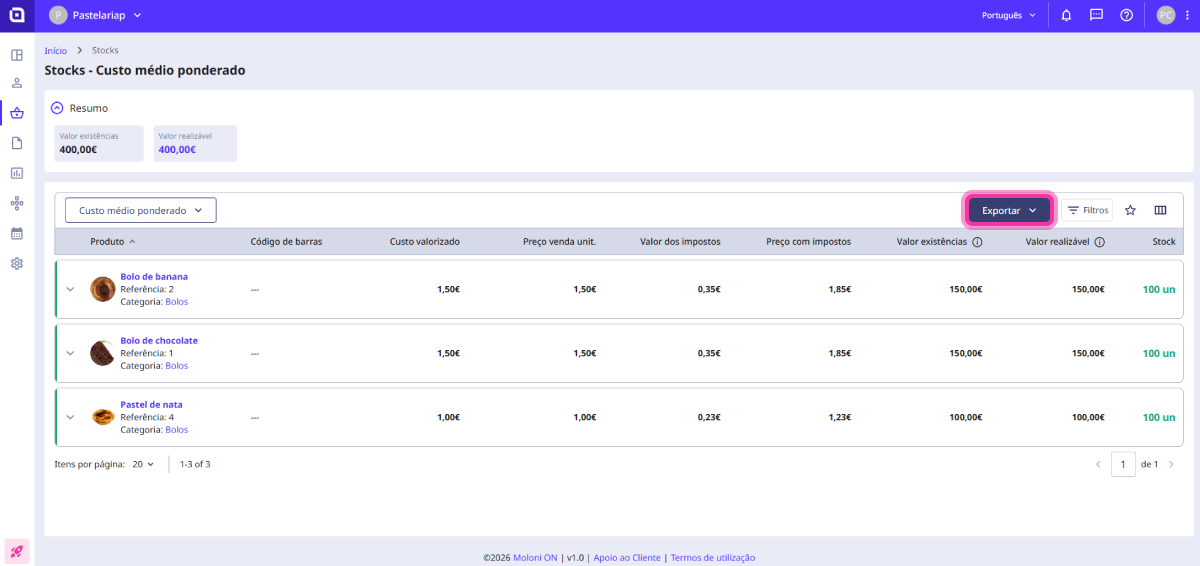Click the Custo valorizado column header
The width and height of the screenshot is (1200, 566).
point(424,242)
